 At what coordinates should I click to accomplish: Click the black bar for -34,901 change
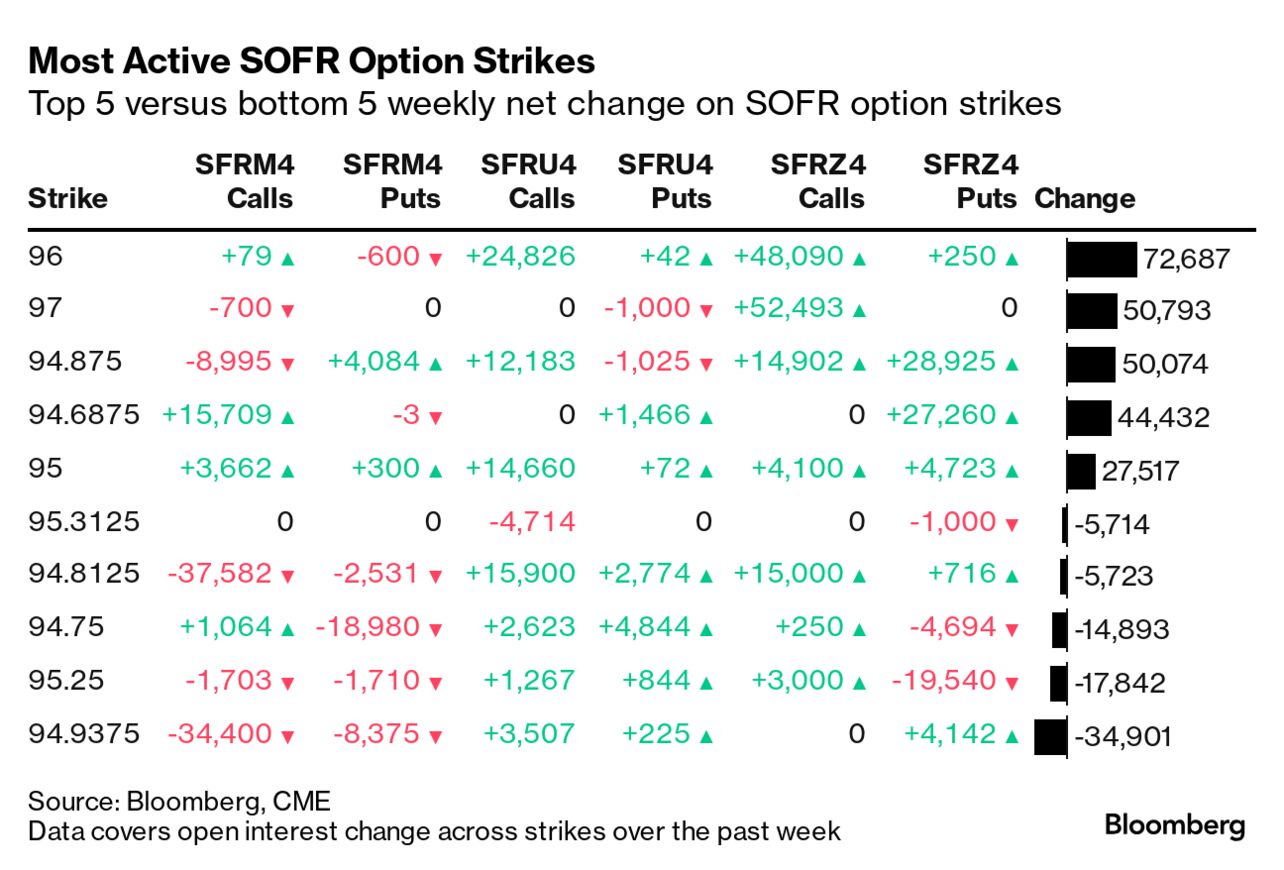1050,737
